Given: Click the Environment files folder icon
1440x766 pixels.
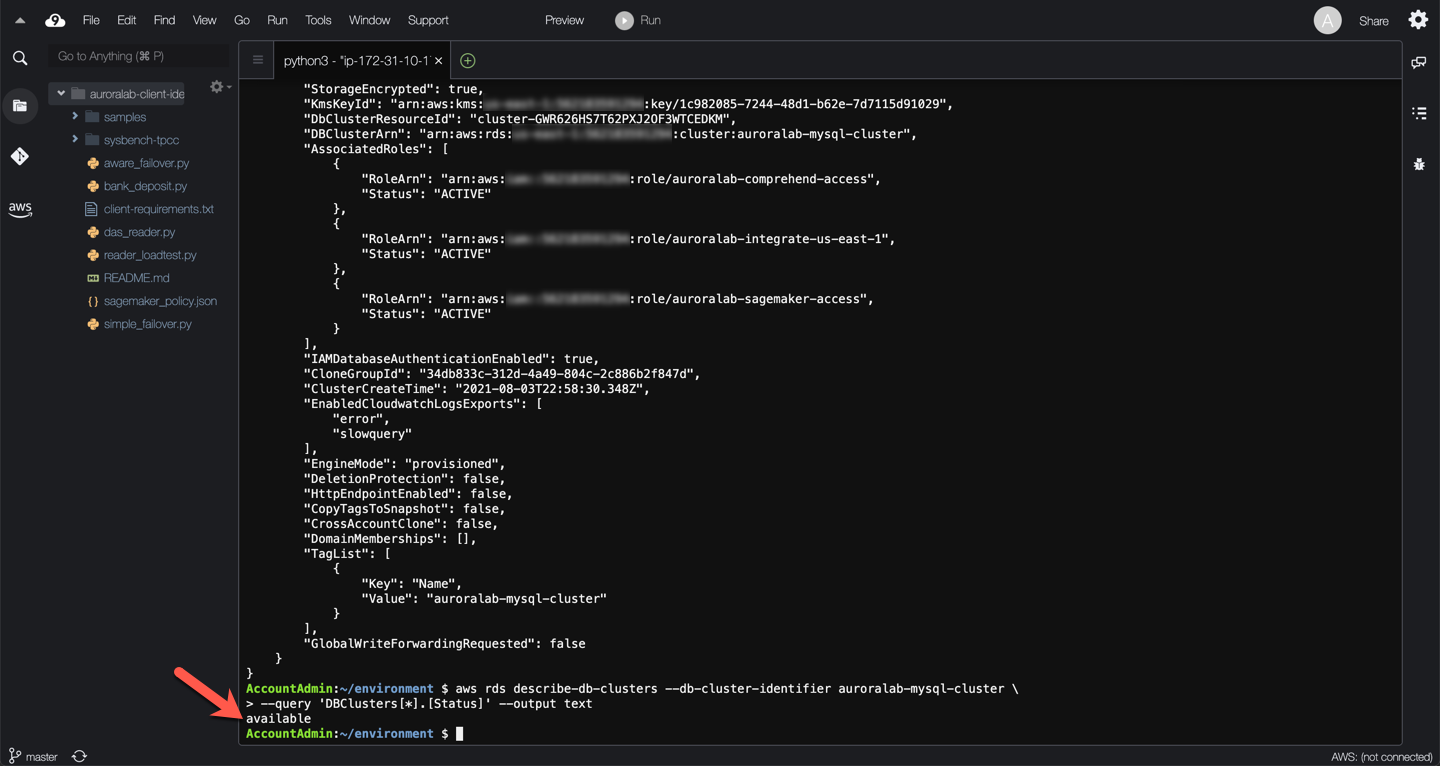Looking at the screenshot, I should pos(20,106).
